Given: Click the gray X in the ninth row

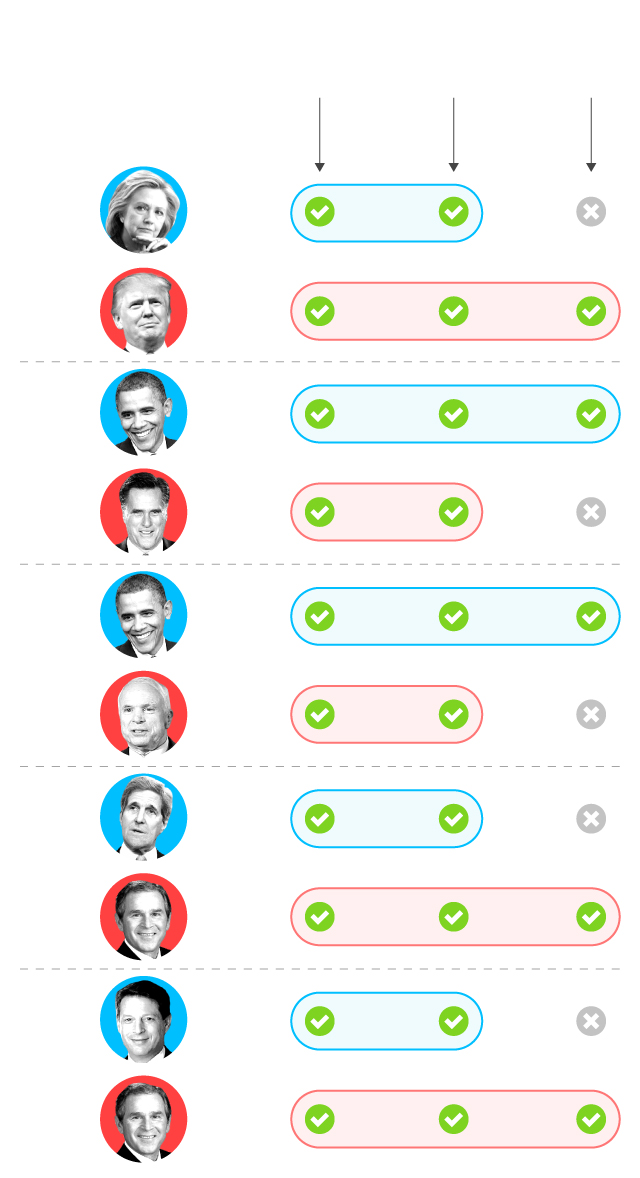Looking at the screenshot, I should (x=591, y=1021).
